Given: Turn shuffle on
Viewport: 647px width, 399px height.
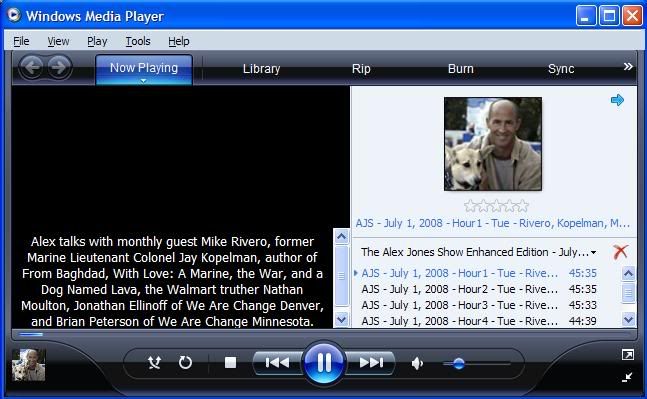Looking at the screenshot, I should tap(154, 363).
